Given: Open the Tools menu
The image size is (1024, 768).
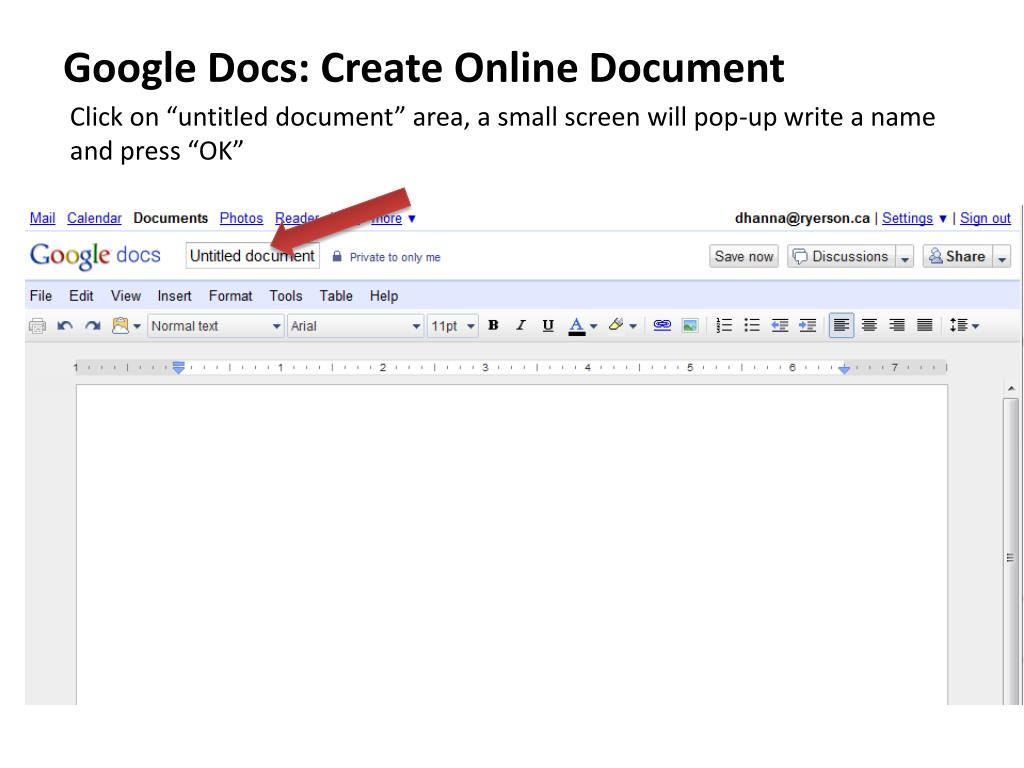Looking at the screenshot, I should click(x=286, y=296).
